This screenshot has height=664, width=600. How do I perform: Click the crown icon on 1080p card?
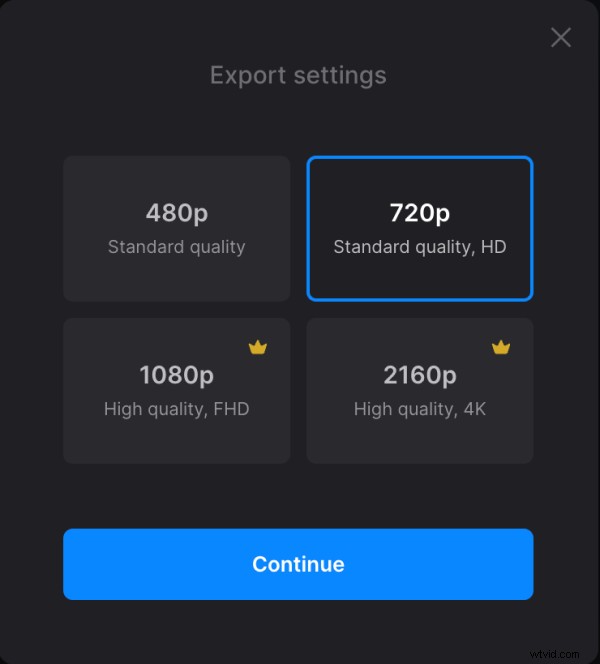click(x=258, y=348)
